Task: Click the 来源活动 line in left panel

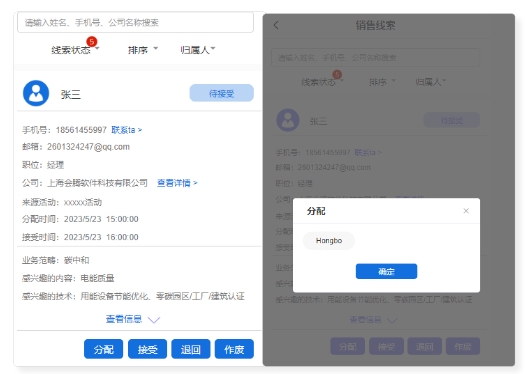Action: coord(62,202)
